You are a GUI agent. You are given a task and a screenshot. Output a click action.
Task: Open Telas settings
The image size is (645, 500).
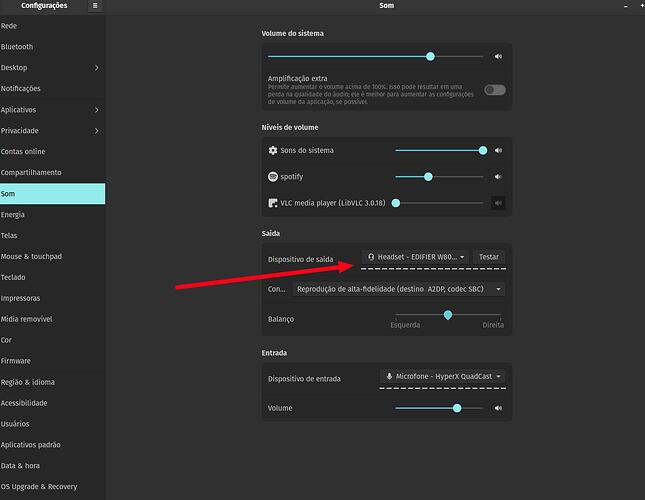pyautogui.click(x=53, y=235)
